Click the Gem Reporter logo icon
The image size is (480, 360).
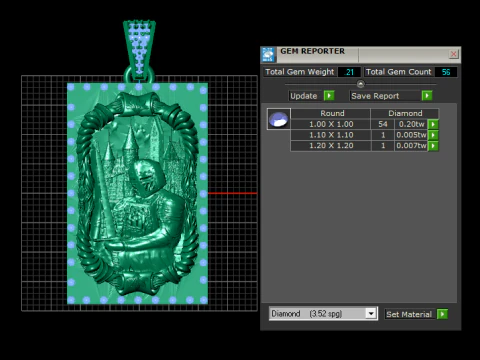(268, 55)
